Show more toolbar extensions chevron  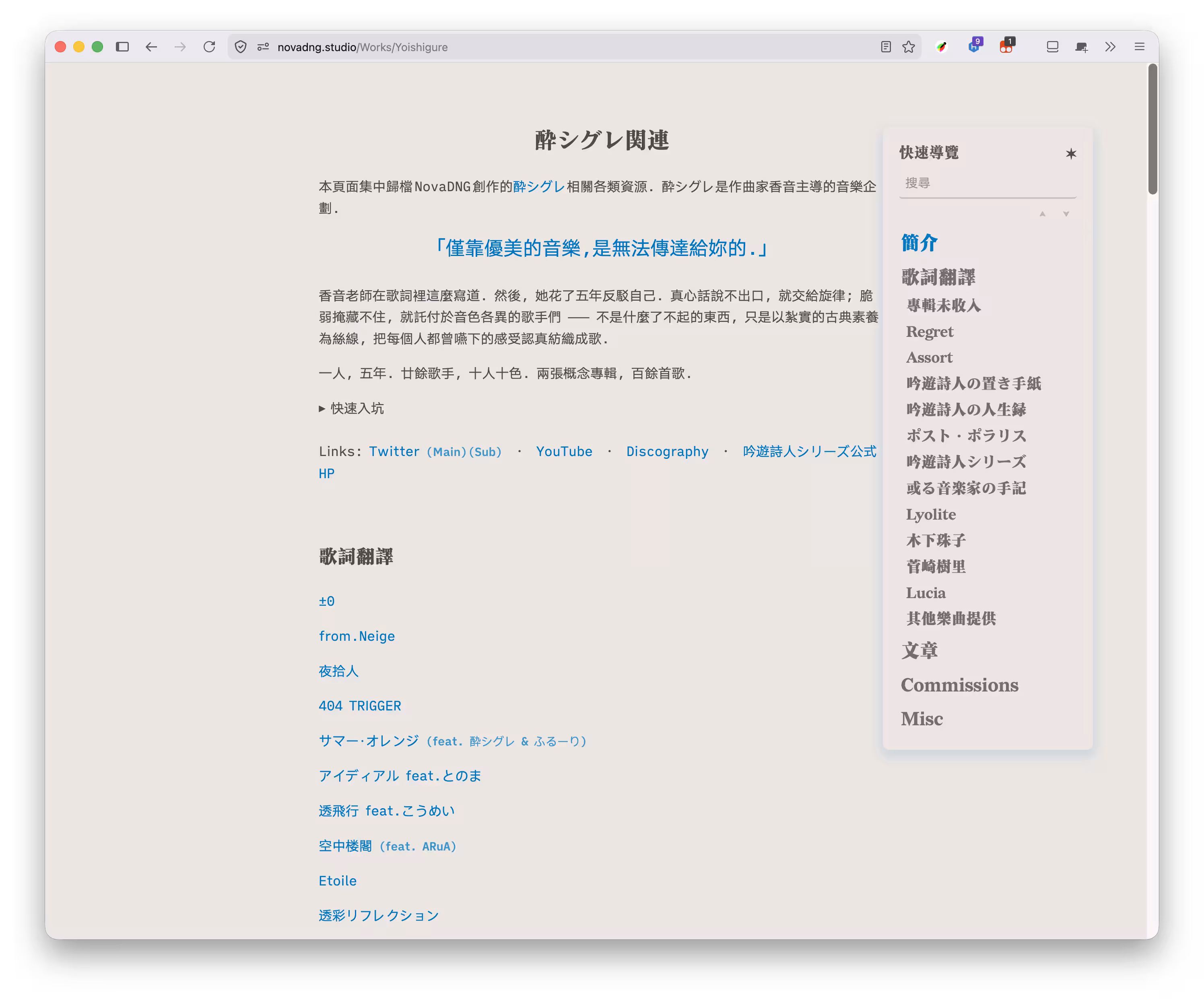[1110, 47]
